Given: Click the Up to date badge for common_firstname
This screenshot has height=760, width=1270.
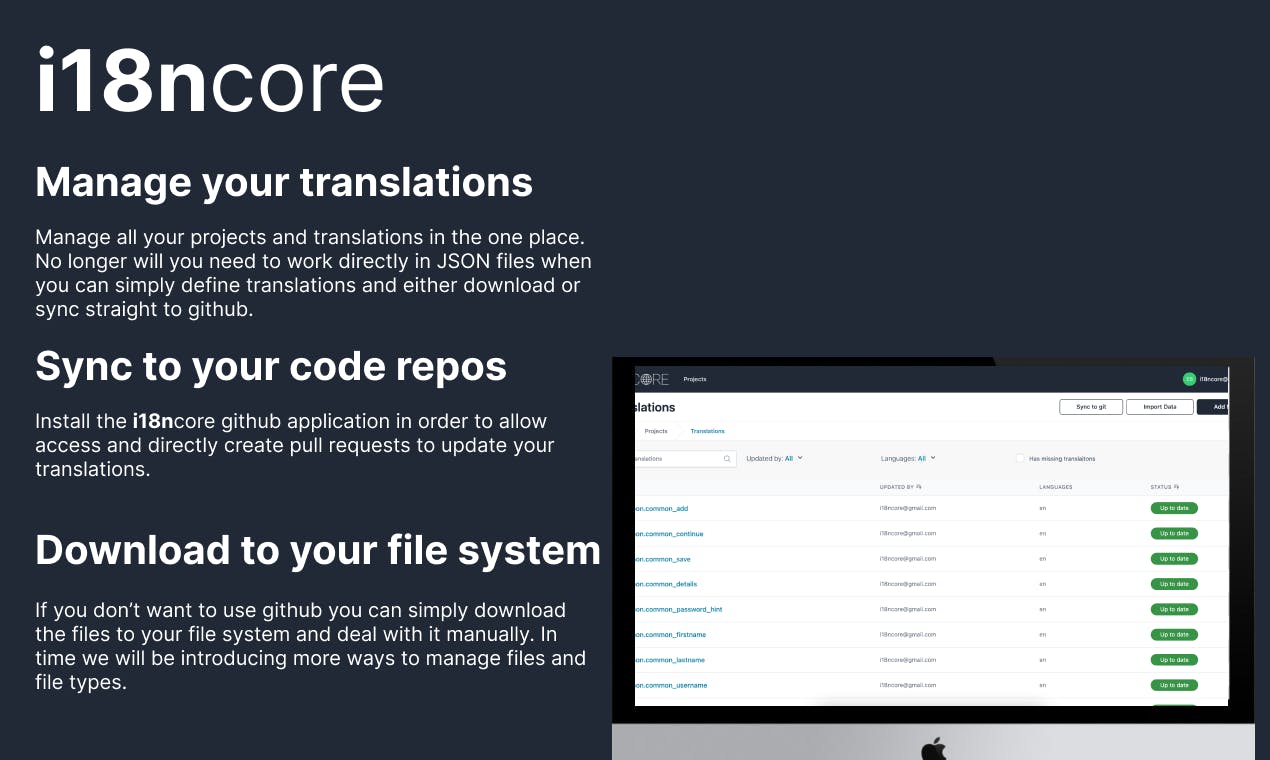Looking at the screenshot, I should click(x=1174, y=634).
